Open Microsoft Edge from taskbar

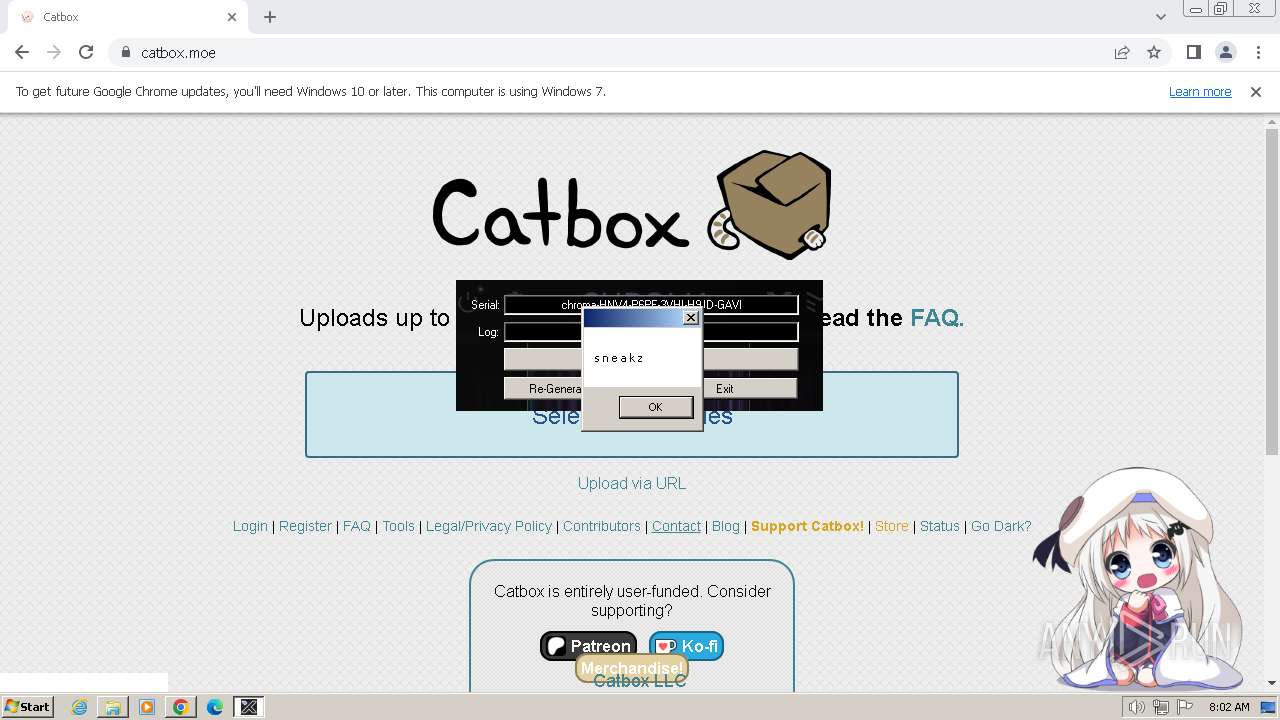(215, 707)
